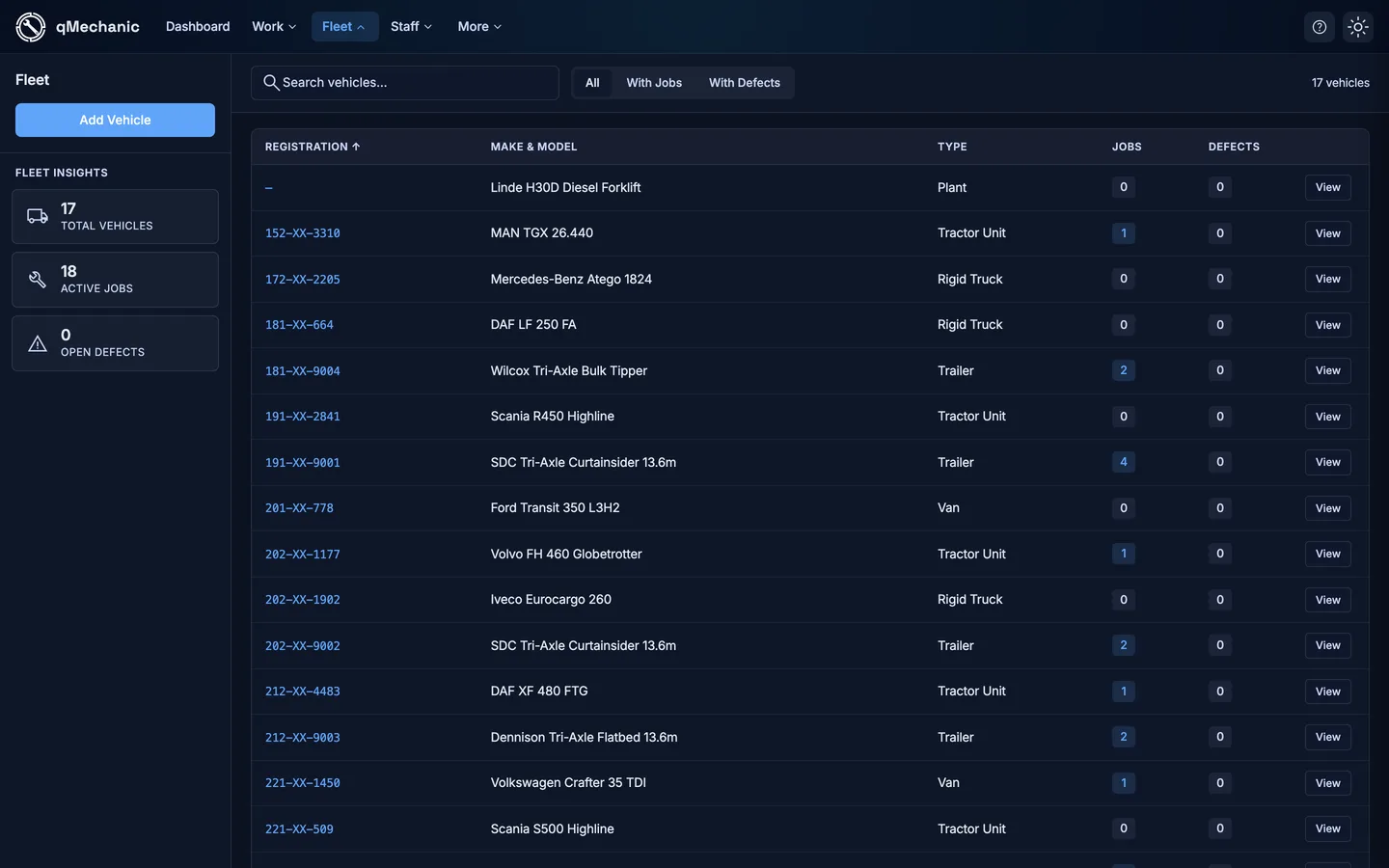
Task: View the Scania S500 Highline
Action: pos(1327,828)
